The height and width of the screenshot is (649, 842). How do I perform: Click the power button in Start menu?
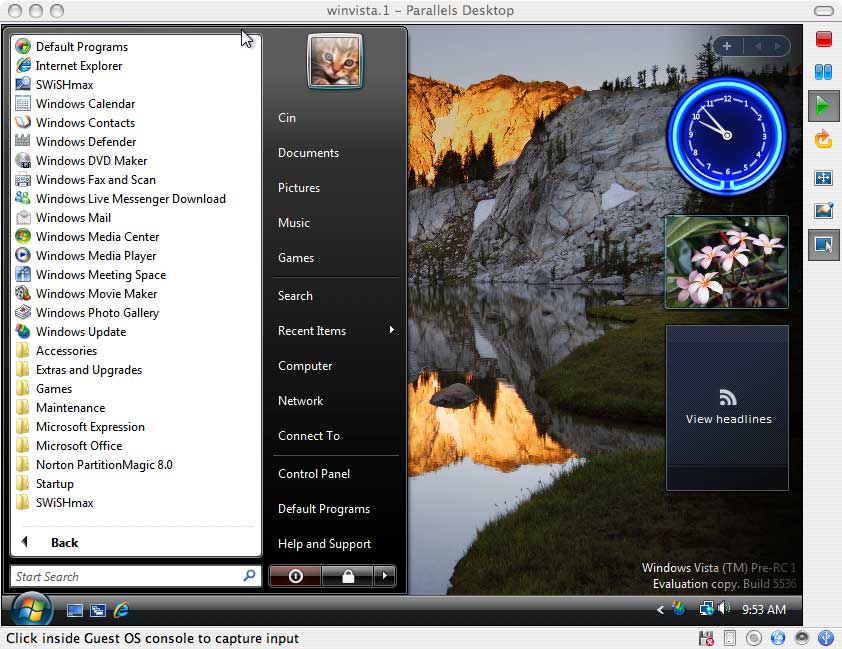coord(295,576)
